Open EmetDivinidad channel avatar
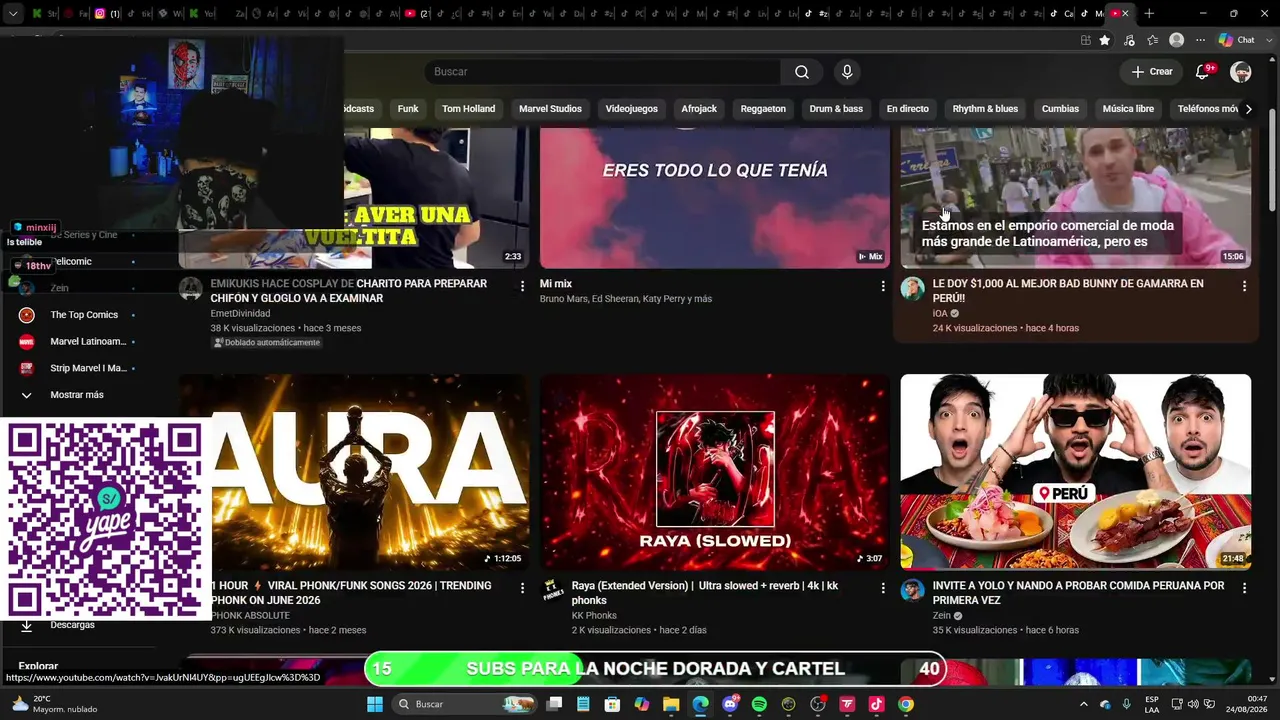Image resolution: width=1280 pixels, height=720 pixels. point(190,289)
